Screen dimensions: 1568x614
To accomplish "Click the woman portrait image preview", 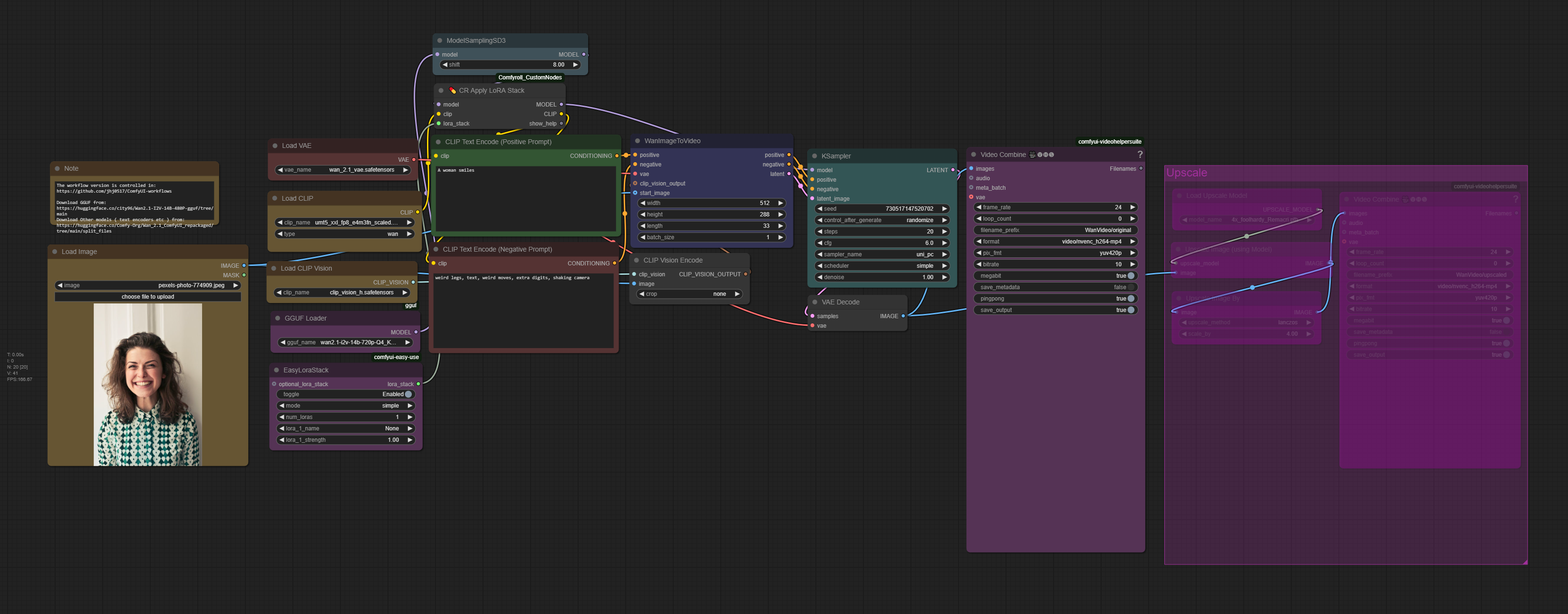I will [x=148, y=384].
